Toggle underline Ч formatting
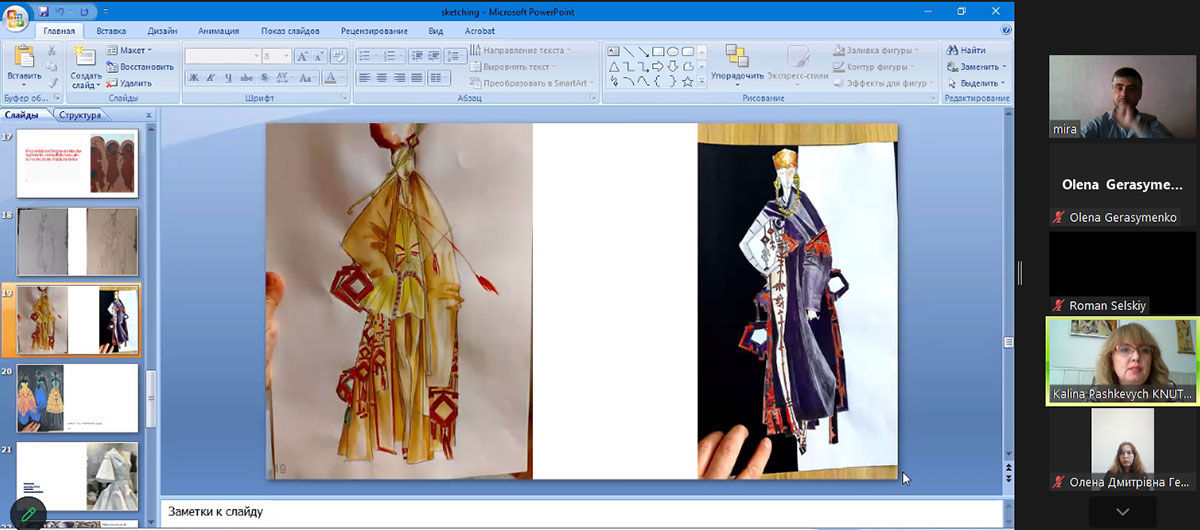The image size is (1200, 530). click(229, 78)
